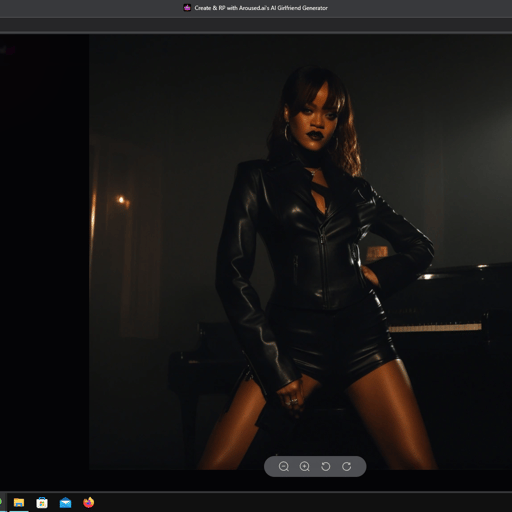
Task: Rotate the image counterclockwise
Action: [x=326, y=466]
